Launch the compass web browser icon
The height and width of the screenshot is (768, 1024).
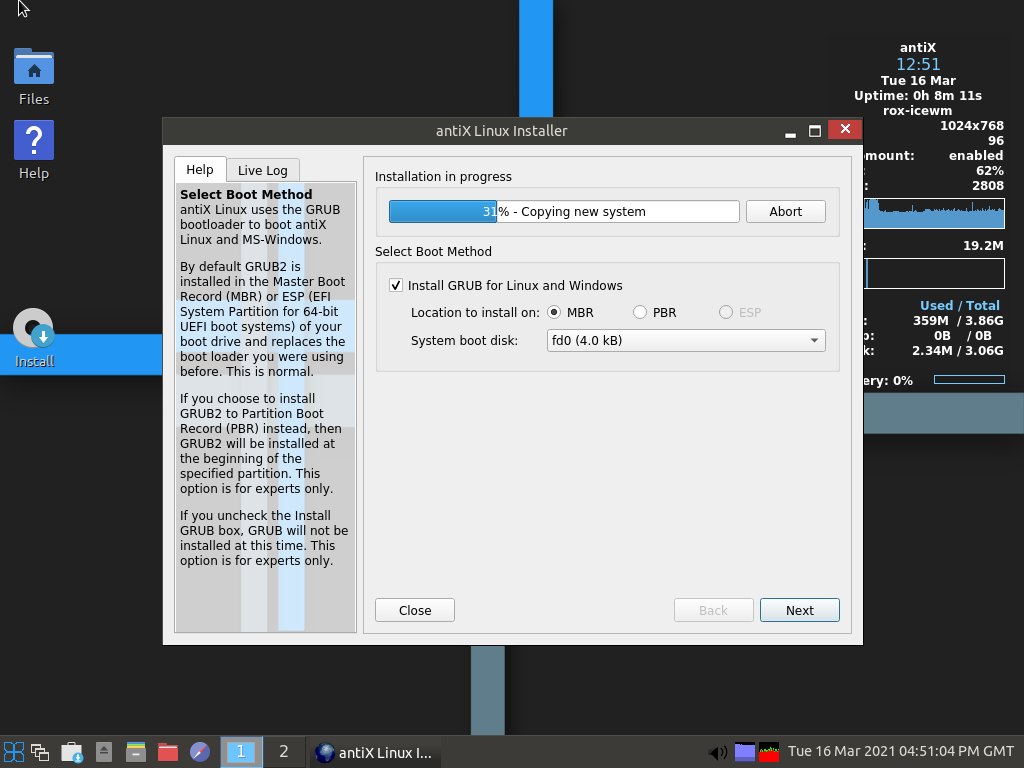(x=200, y=752)
